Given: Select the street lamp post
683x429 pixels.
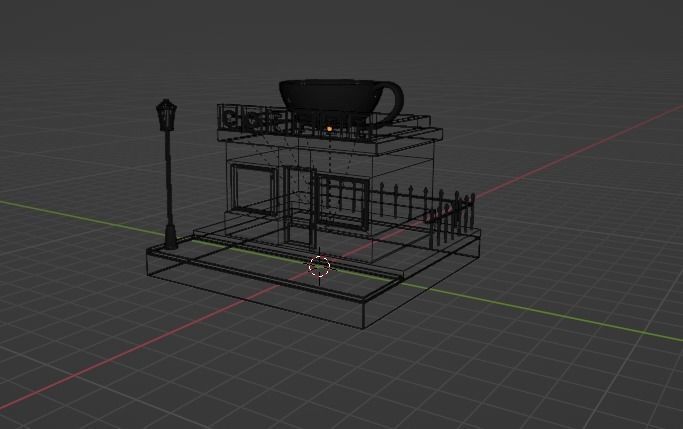Looking at the screenshot, I should tap(167, 174).
